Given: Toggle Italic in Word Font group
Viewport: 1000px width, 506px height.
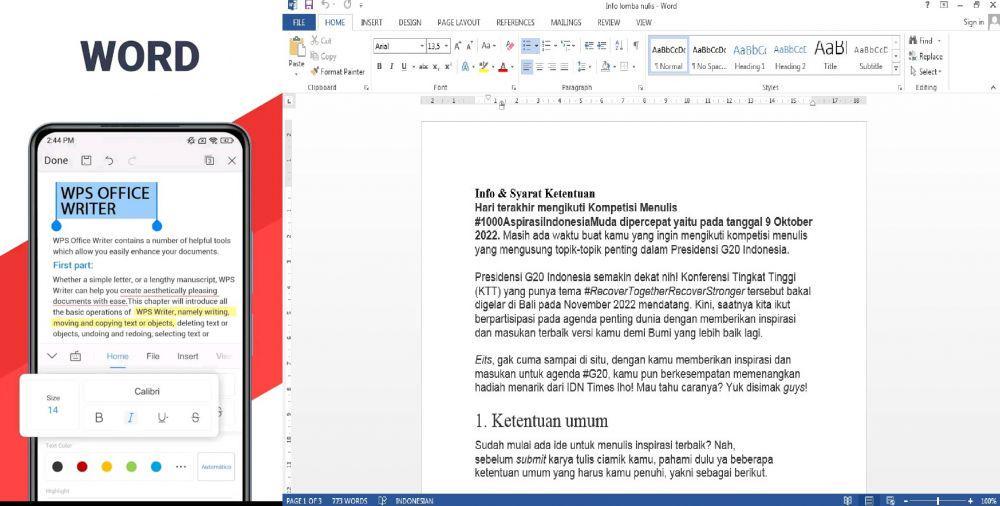Looking at the screenshot, I should (391, 66).
